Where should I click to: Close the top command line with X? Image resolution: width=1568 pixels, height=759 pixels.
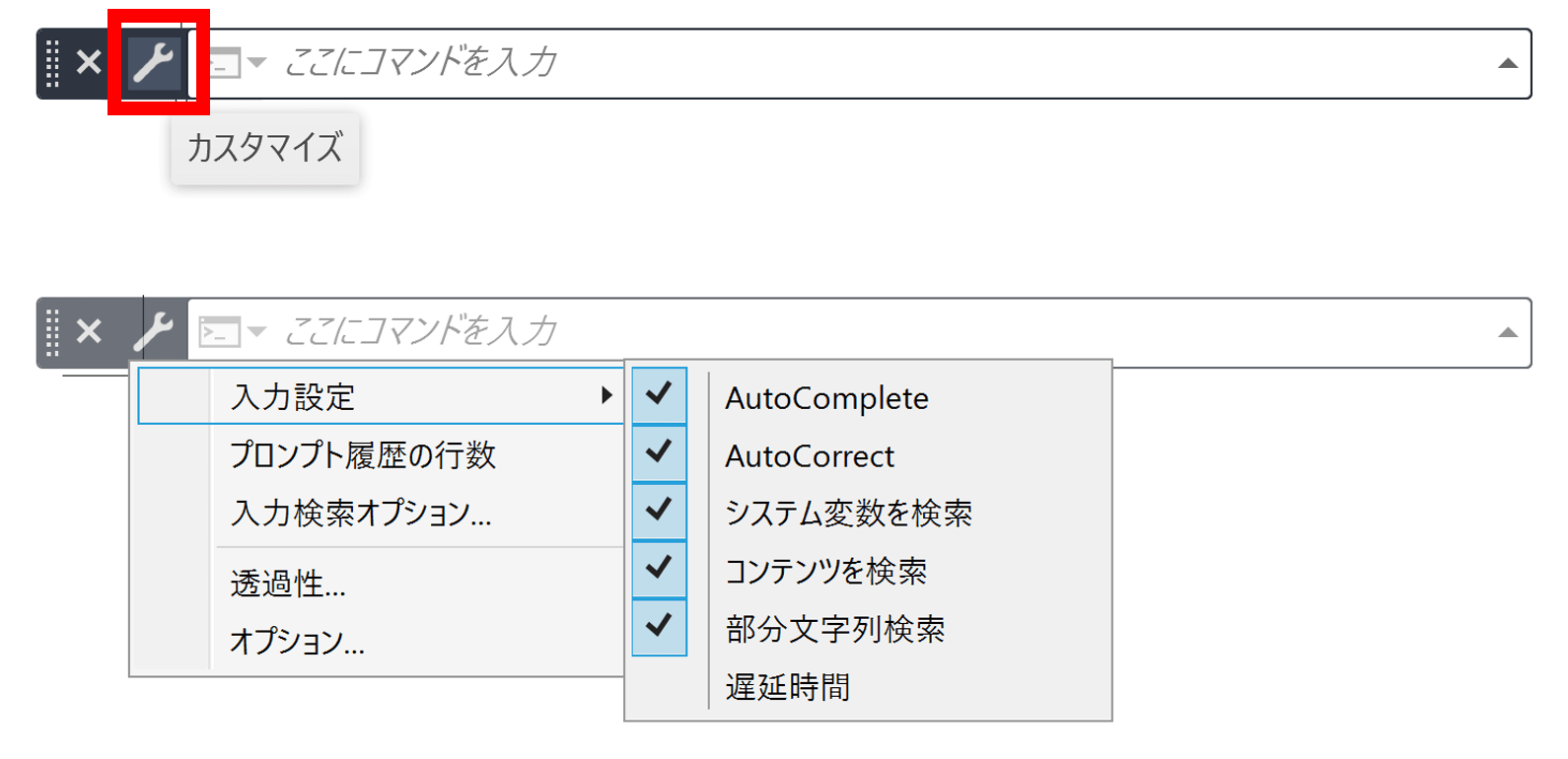point(89,63)
